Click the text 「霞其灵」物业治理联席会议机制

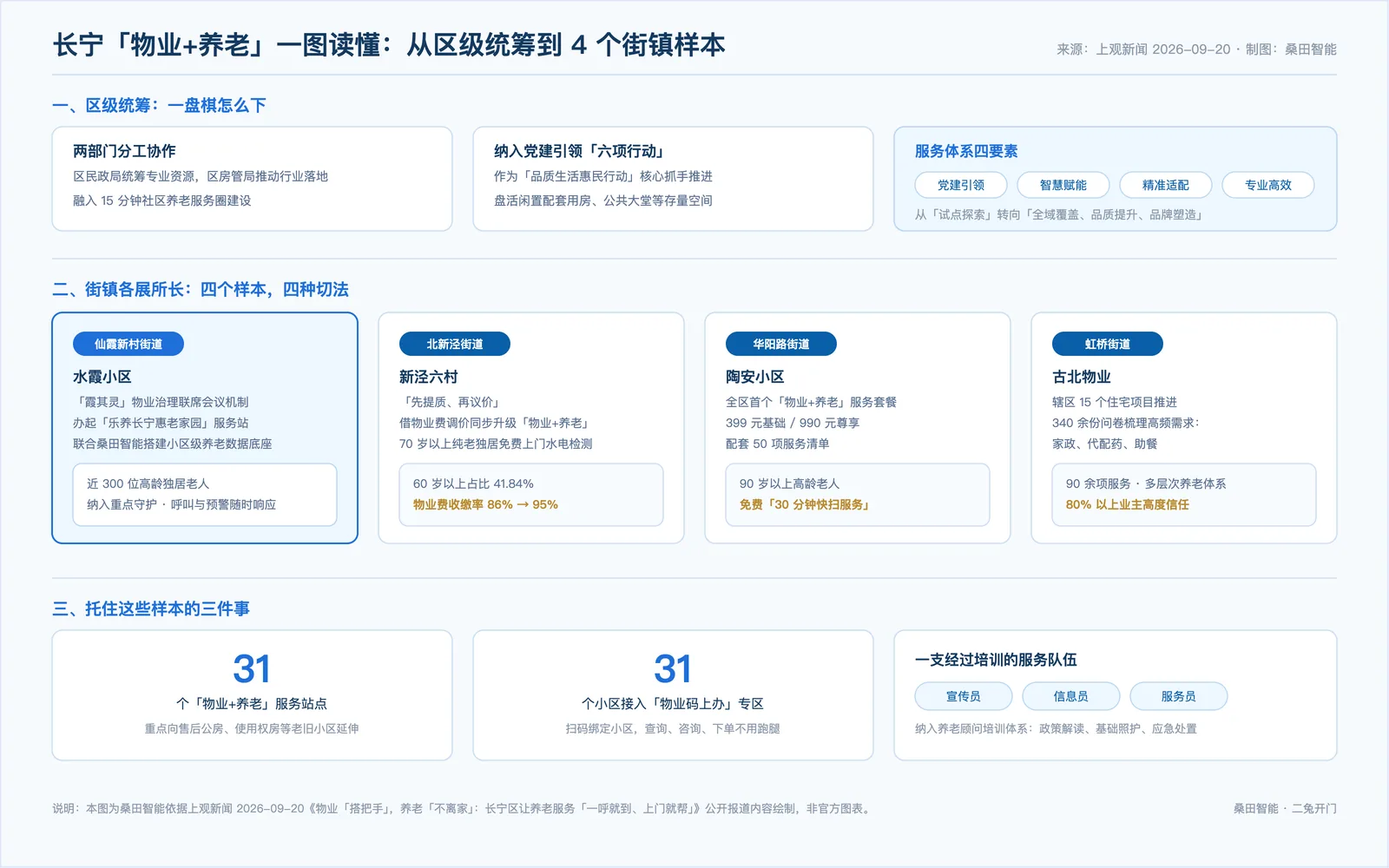[161, 402]
